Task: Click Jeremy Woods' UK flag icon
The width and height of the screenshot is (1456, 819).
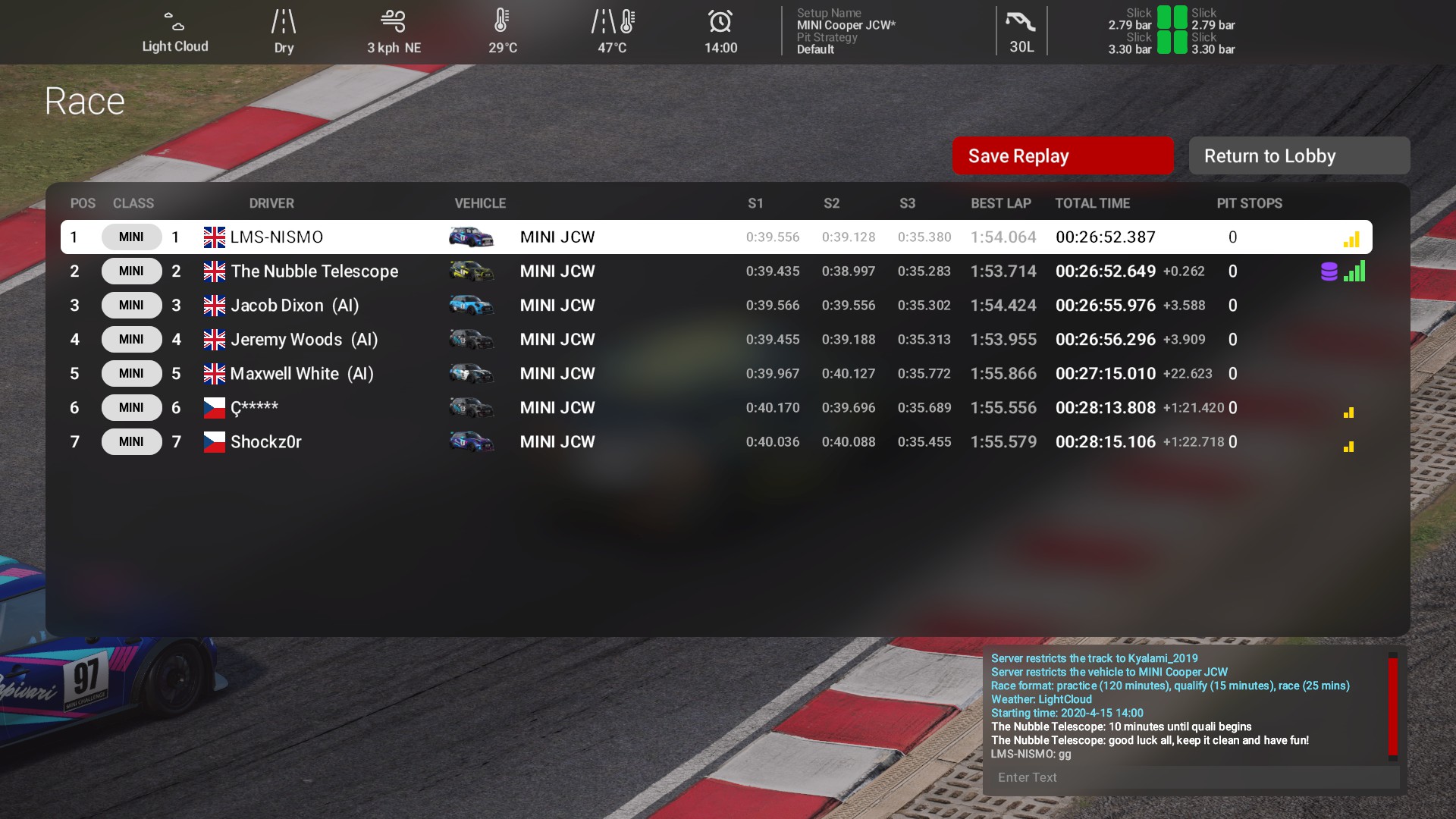Action: [215, 340]
